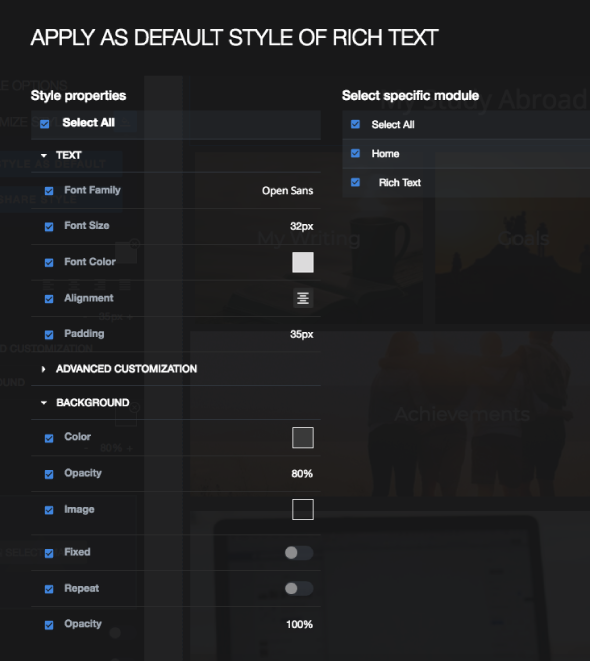Open the background Color swatch
This screenshot has width=590, height=661.
[303, 438]
